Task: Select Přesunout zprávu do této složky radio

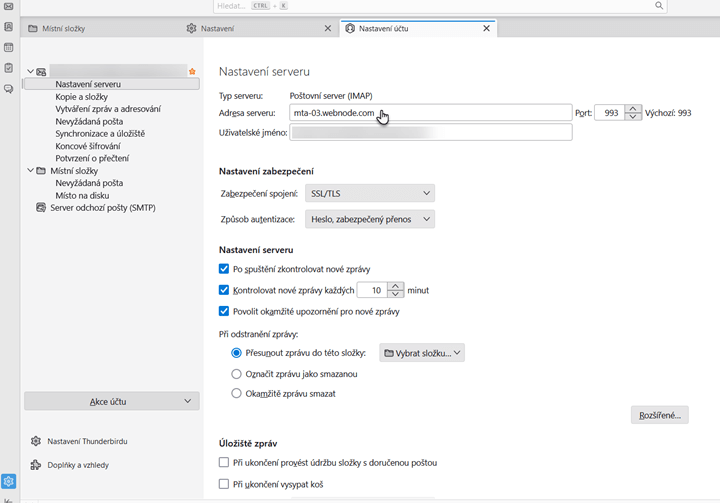Action: tap(236, 353)
